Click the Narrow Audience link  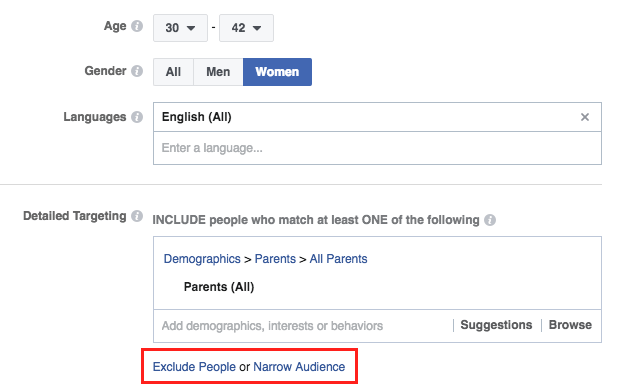(299, 367)
